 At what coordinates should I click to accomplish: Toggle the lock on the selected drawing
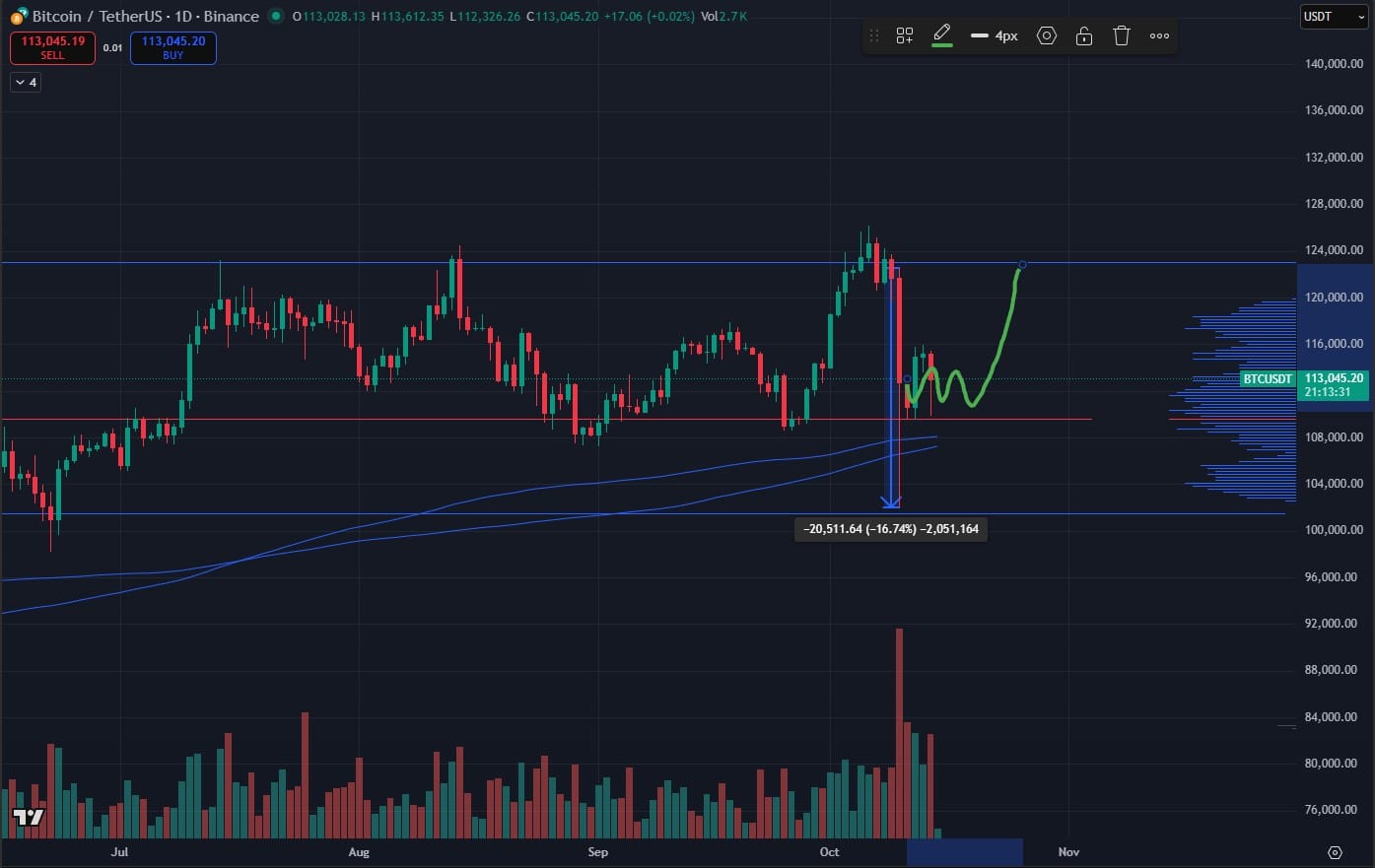(x=1084, y=36)
